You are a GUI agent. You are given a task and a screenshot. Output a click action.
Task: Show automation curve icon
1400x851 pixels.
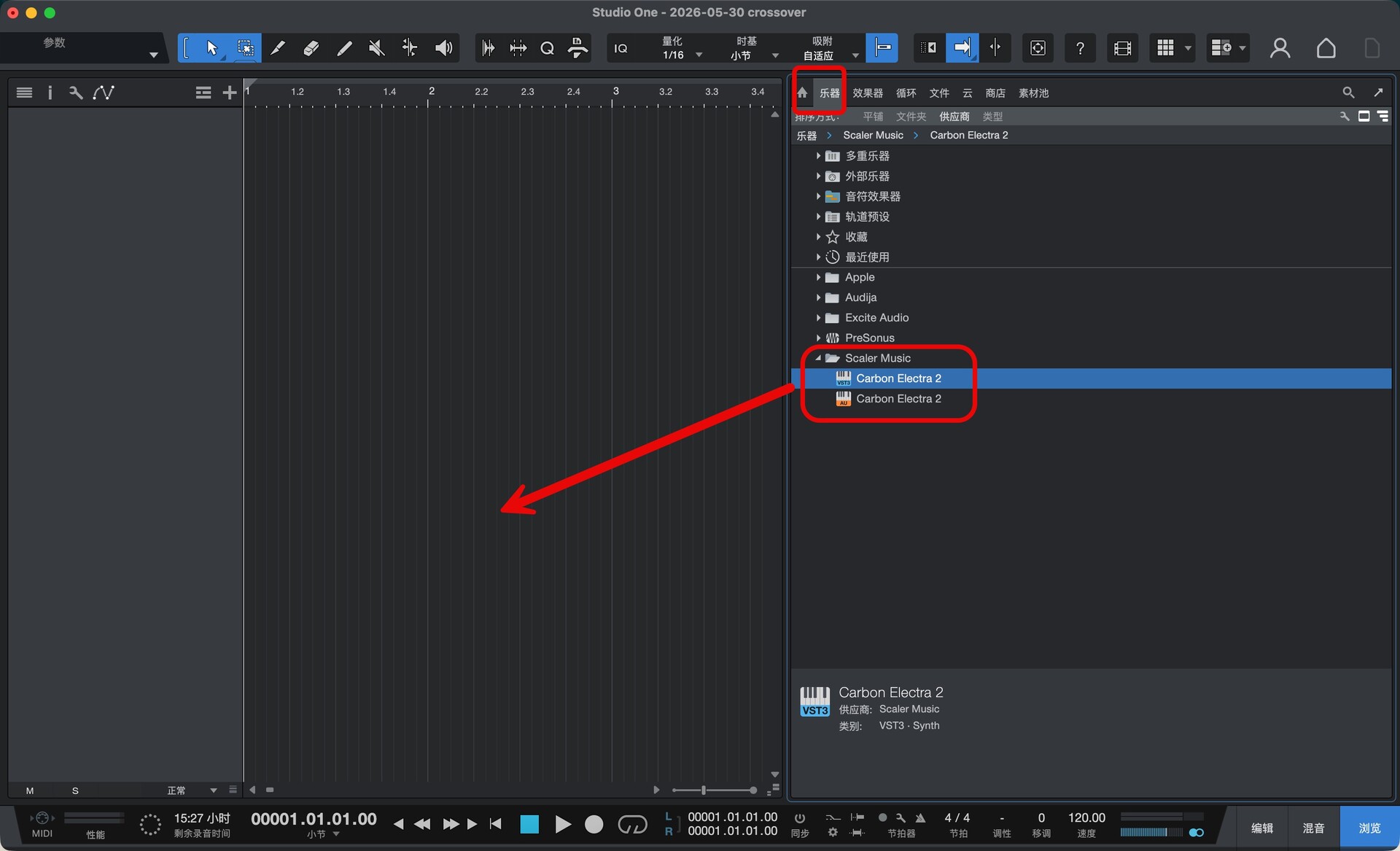[x=104, y=93]
